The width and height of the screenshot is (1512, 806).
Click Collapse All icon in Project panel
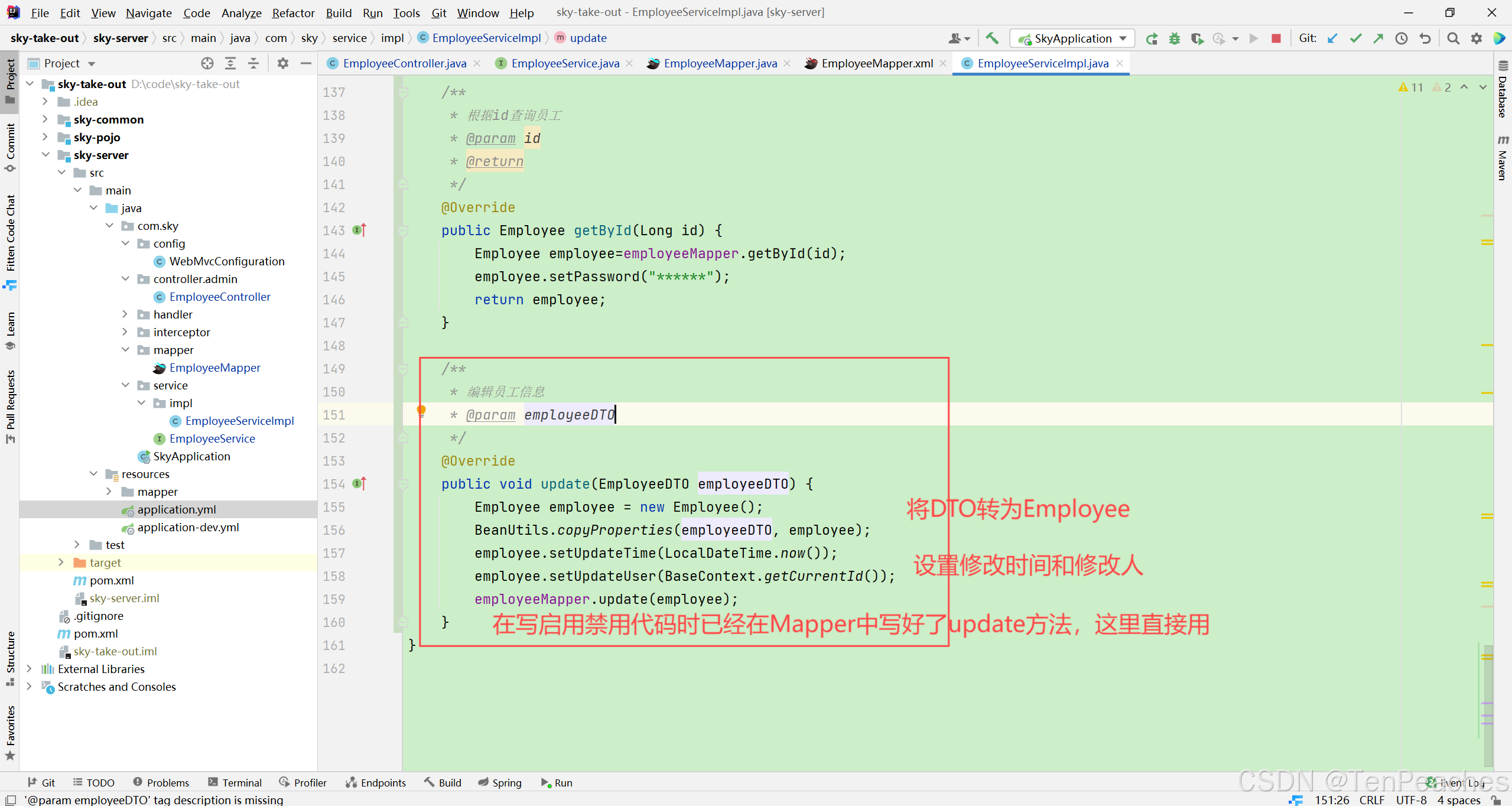click(x=253, y=63)
